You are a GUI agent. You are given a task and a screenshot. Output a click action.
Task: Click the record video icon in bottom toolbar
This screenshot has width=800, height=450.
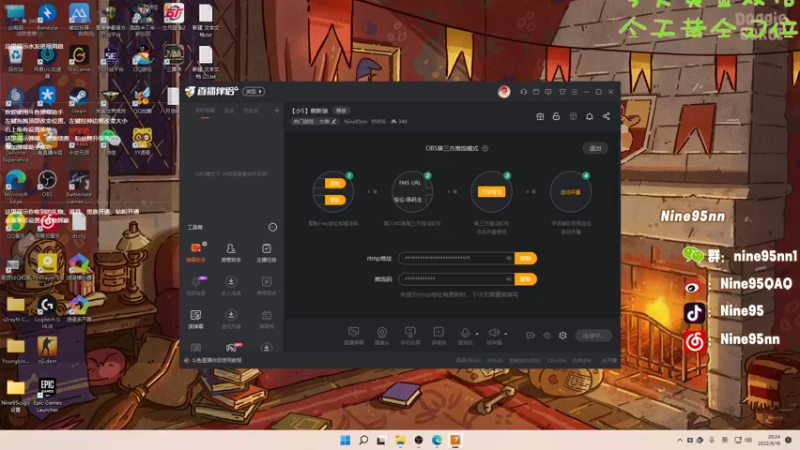[x=531, y=335]
